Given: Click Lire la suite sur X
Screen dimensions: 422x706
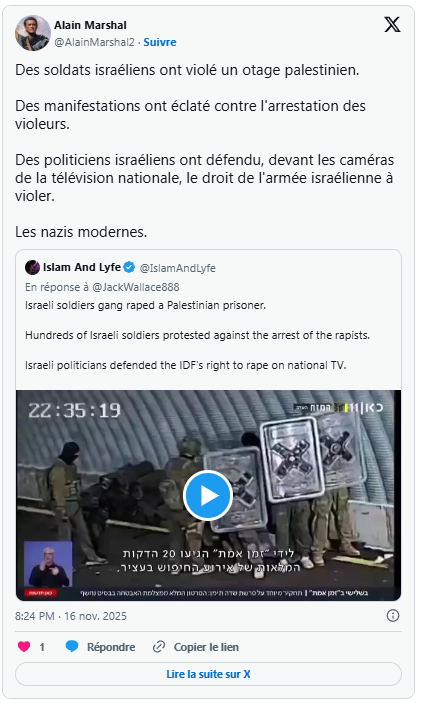Looking at the screenshot, I should (208, 674).
